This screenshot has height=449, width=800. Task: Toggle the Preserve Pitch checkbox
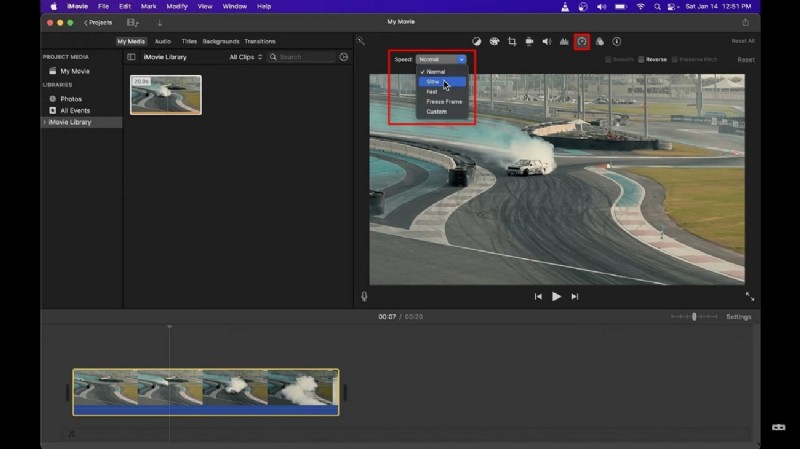coord(674,60)
